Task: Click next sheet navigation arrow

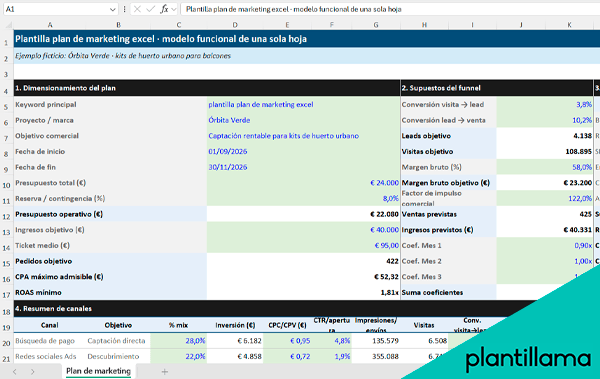Action: coord(33,371)
